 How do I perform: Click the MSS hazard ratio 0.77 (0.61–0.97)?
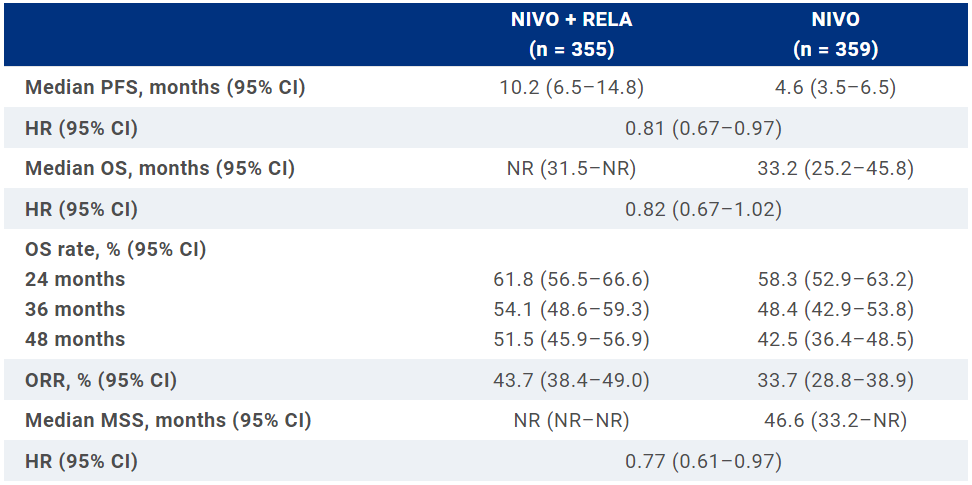703,462
